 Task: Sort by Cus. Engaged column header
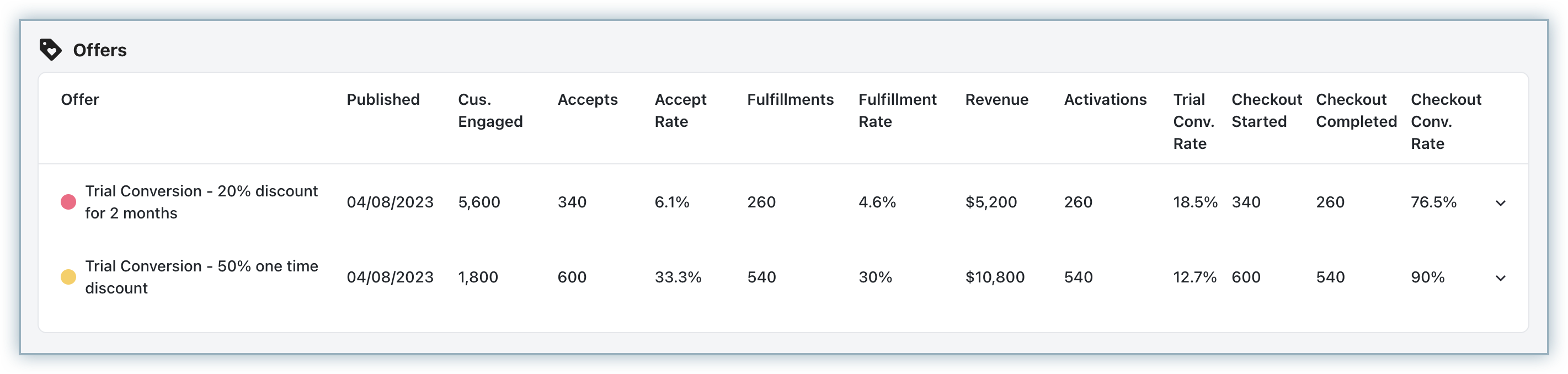coord(490,111)
